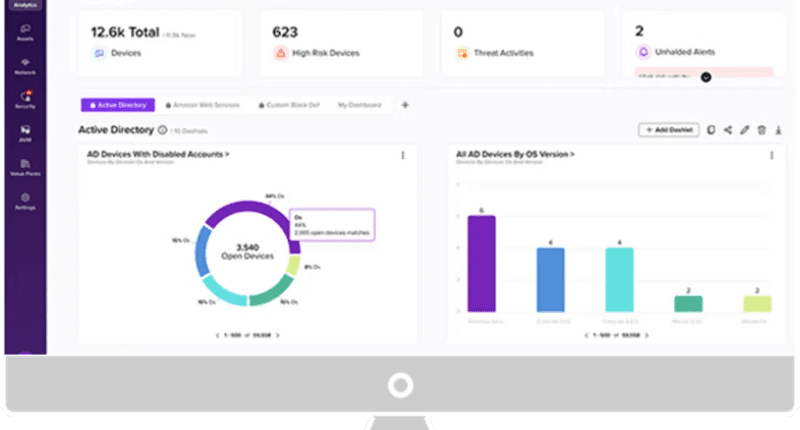
Task: Switch to the My Dashboard tab
Action: (359, 104)
